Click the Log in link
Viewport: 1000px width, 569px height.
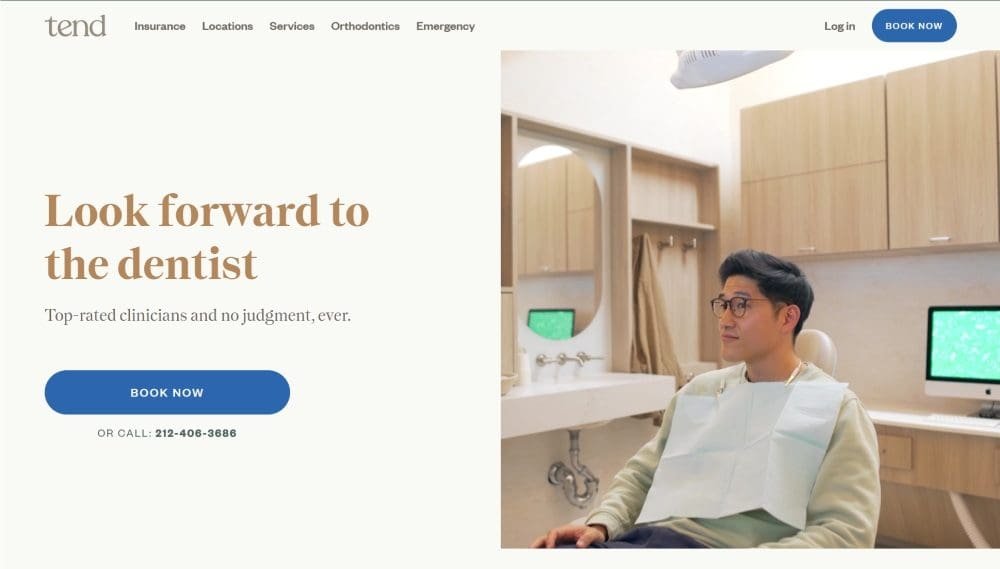839,26
